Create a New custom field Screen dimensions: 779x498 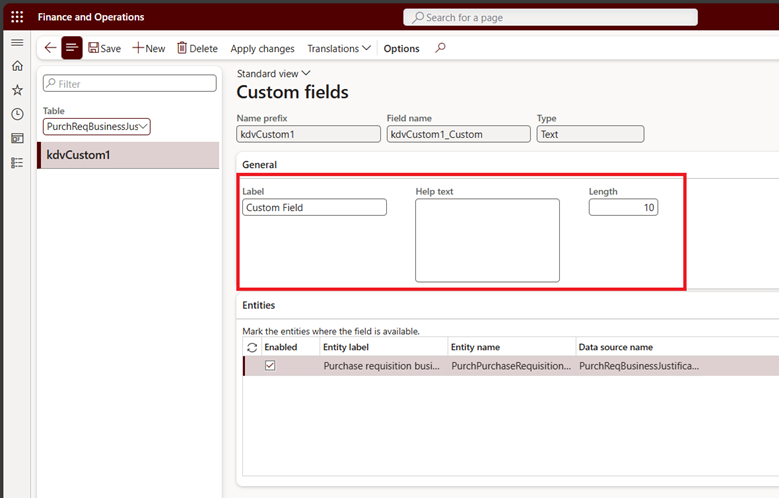[x=149, y=48]
